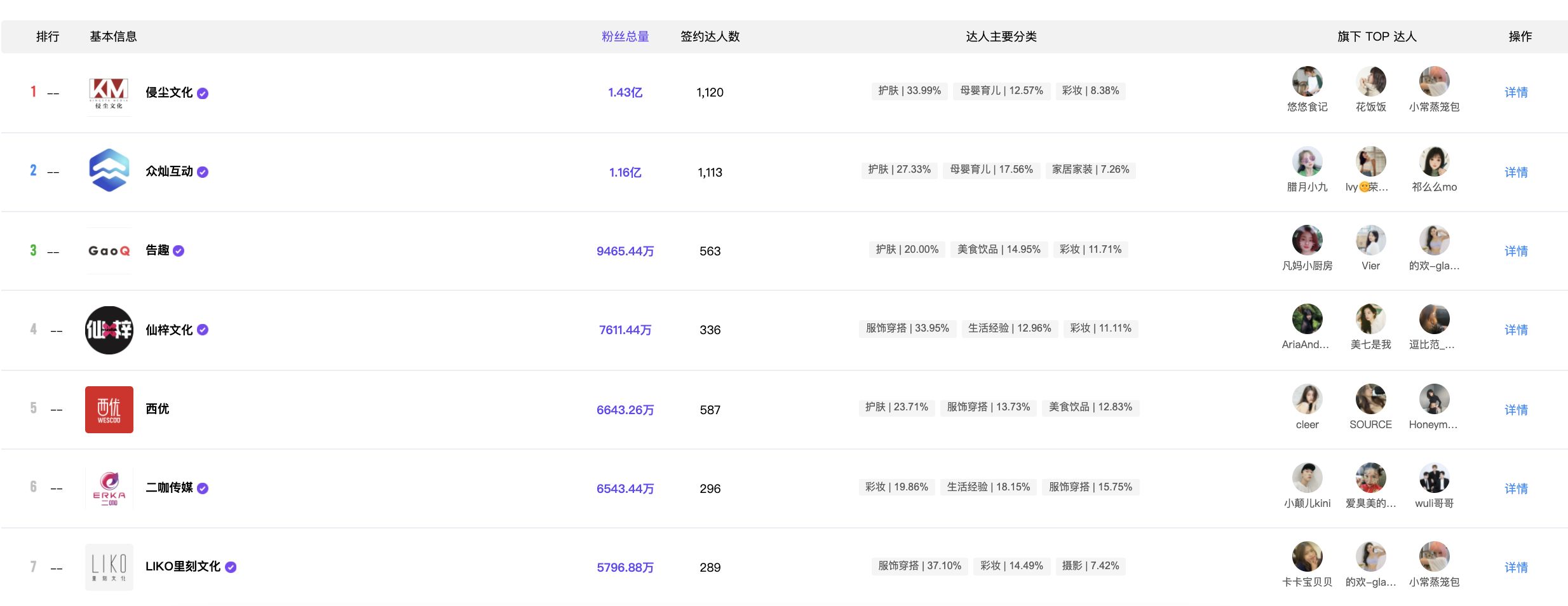View Ivy荣... influencer avatar

pos(1370,161)
